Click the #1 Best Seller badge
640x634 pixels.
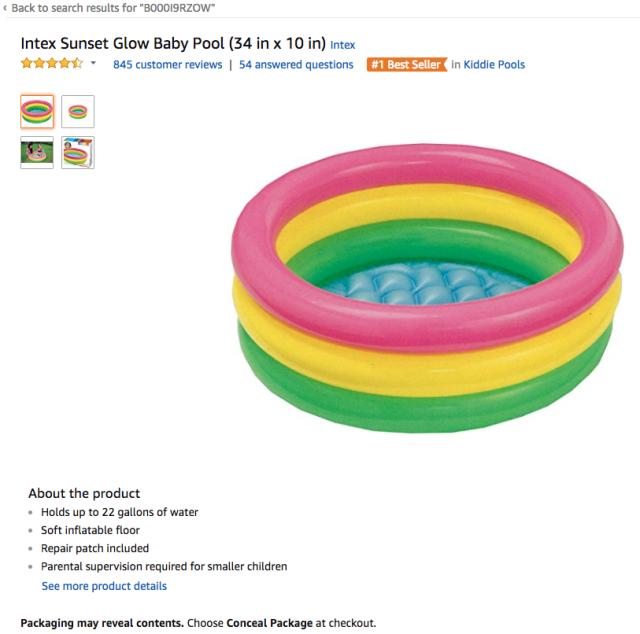click(x=405, y=65)
